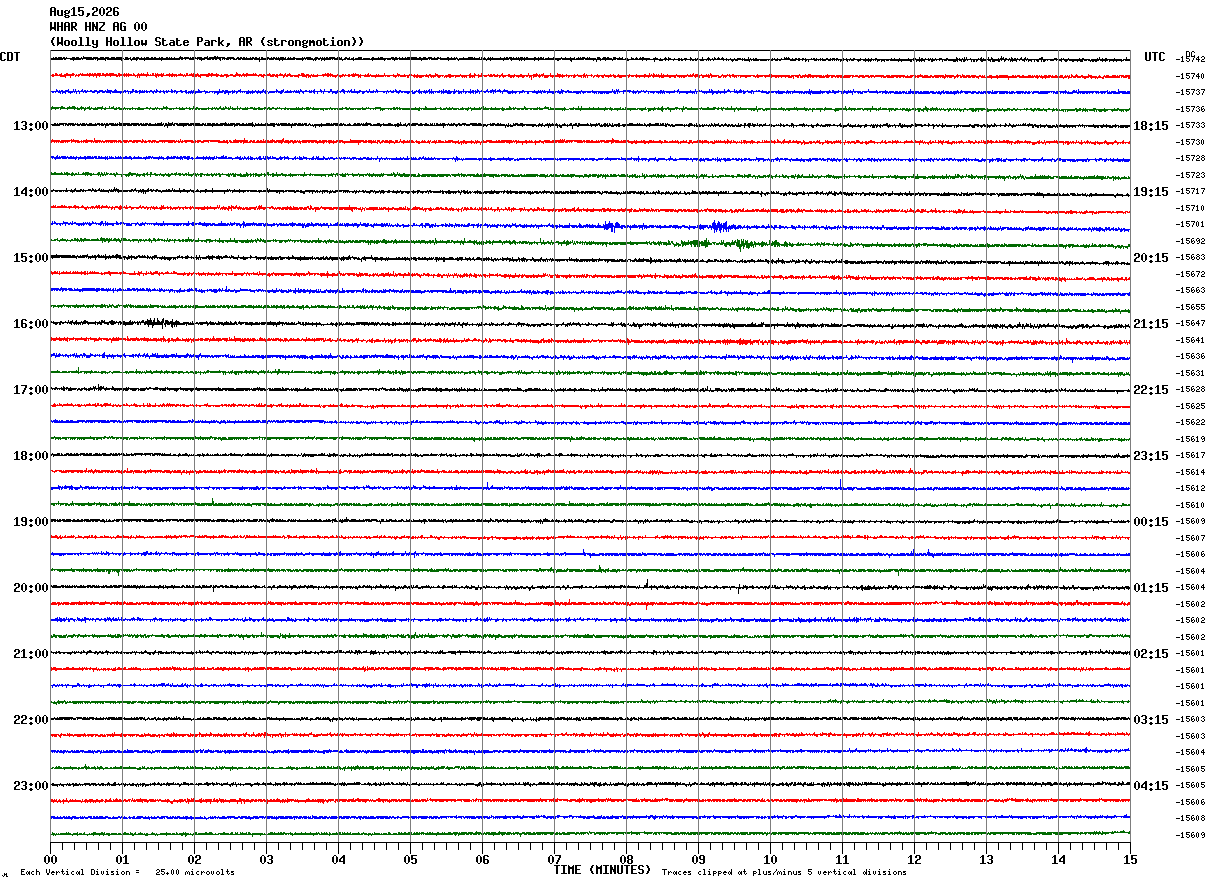Click the black seismic burst after 16:00

click(160, 322)
